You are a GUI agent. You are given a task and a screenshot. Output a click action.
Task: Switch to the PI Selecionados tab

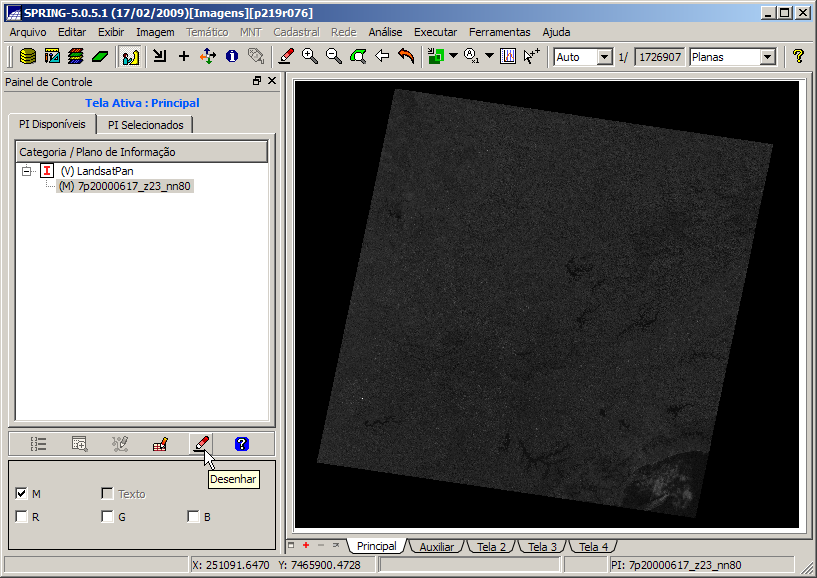[146, 125]
